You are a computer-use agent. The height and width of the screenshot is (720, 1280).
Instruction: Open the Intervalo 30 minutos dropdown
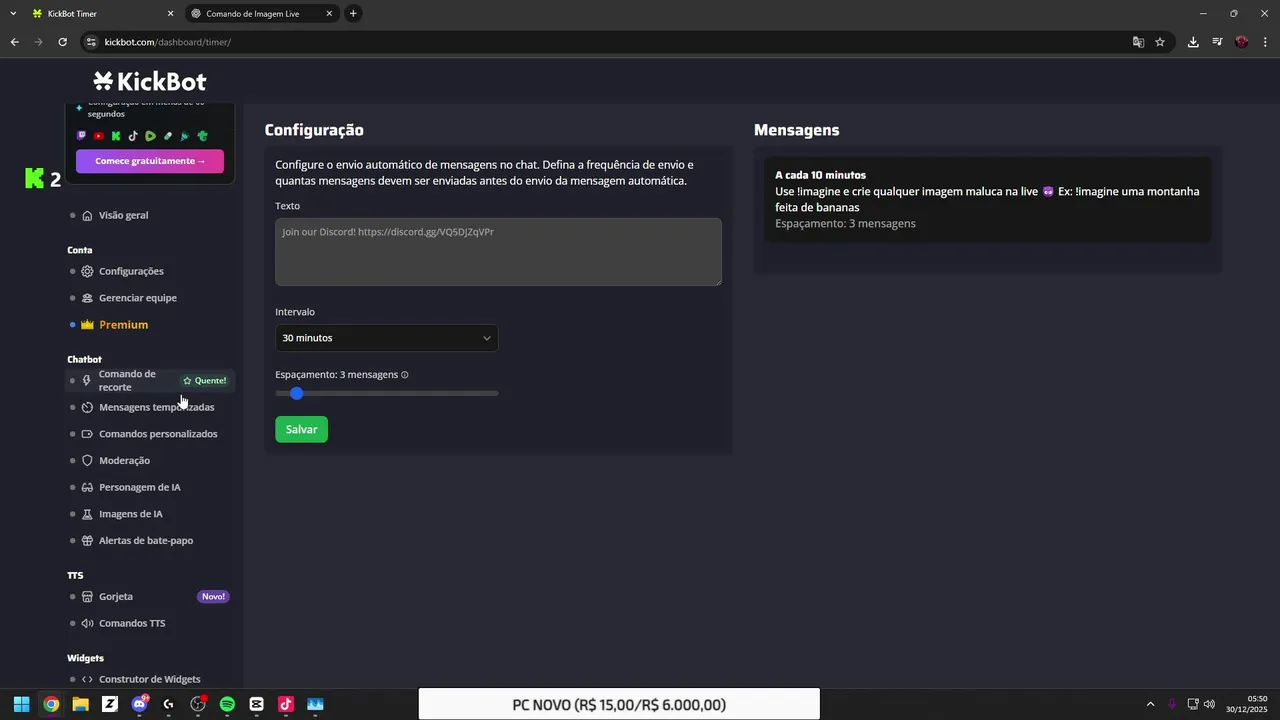386,338
